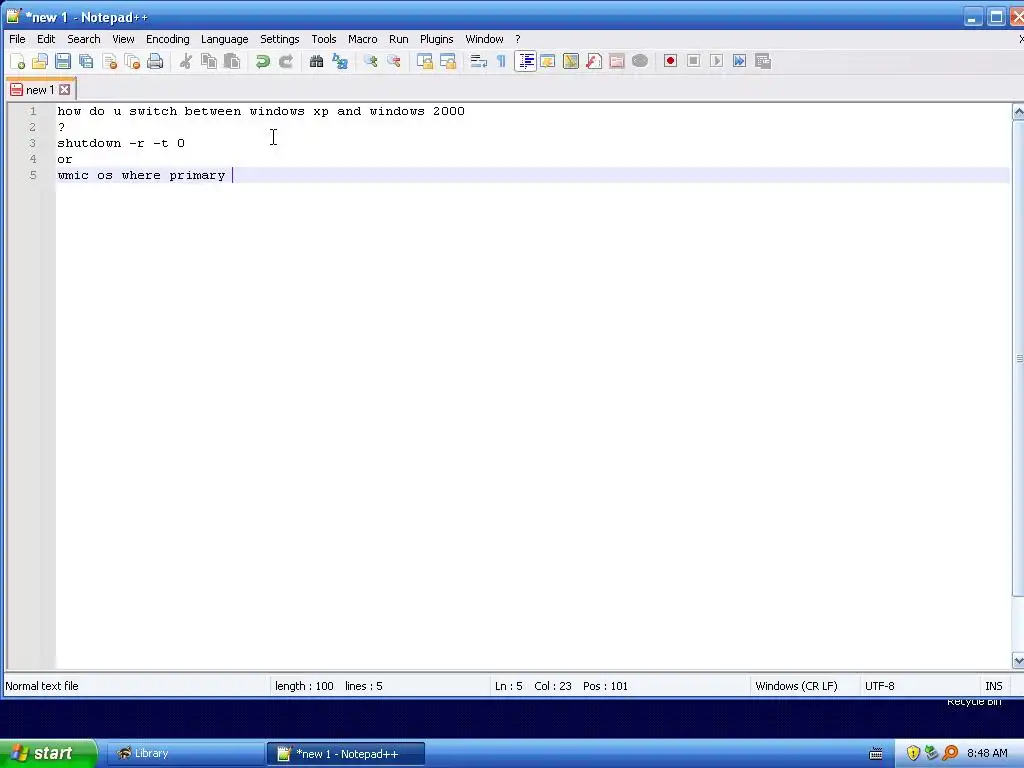Click the Save All toolbar icon

86,61
